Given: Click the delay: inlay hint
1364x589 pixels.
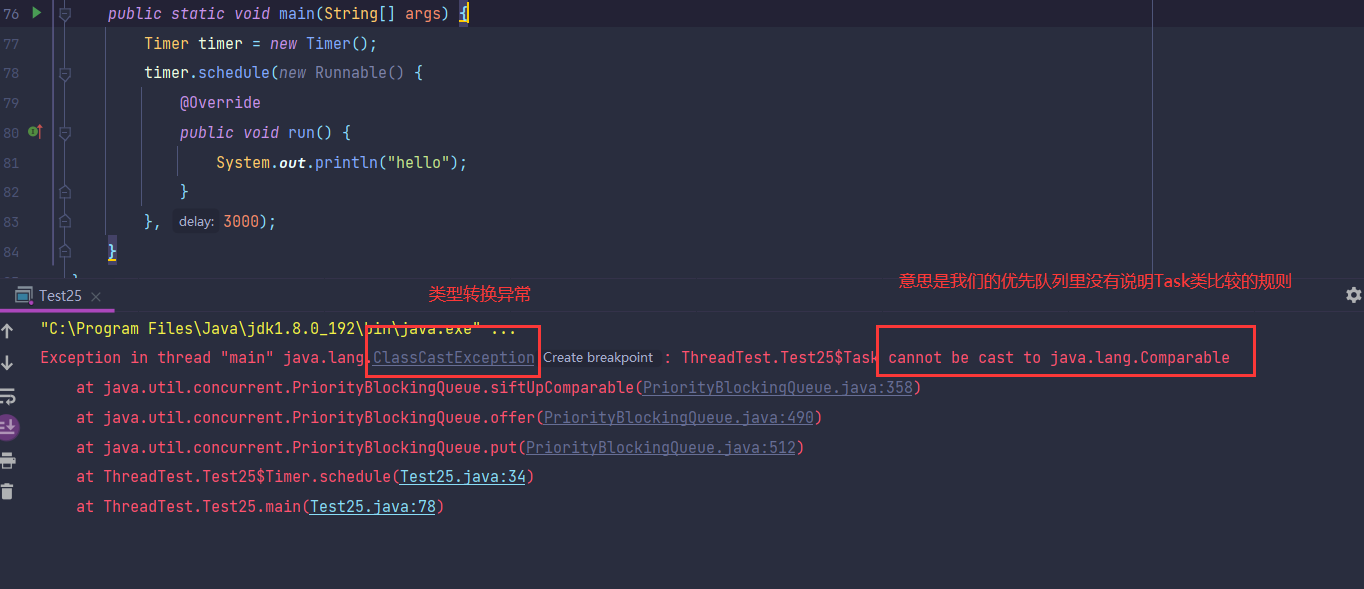Looking at the screenshot, I should (x=196, y=222).
